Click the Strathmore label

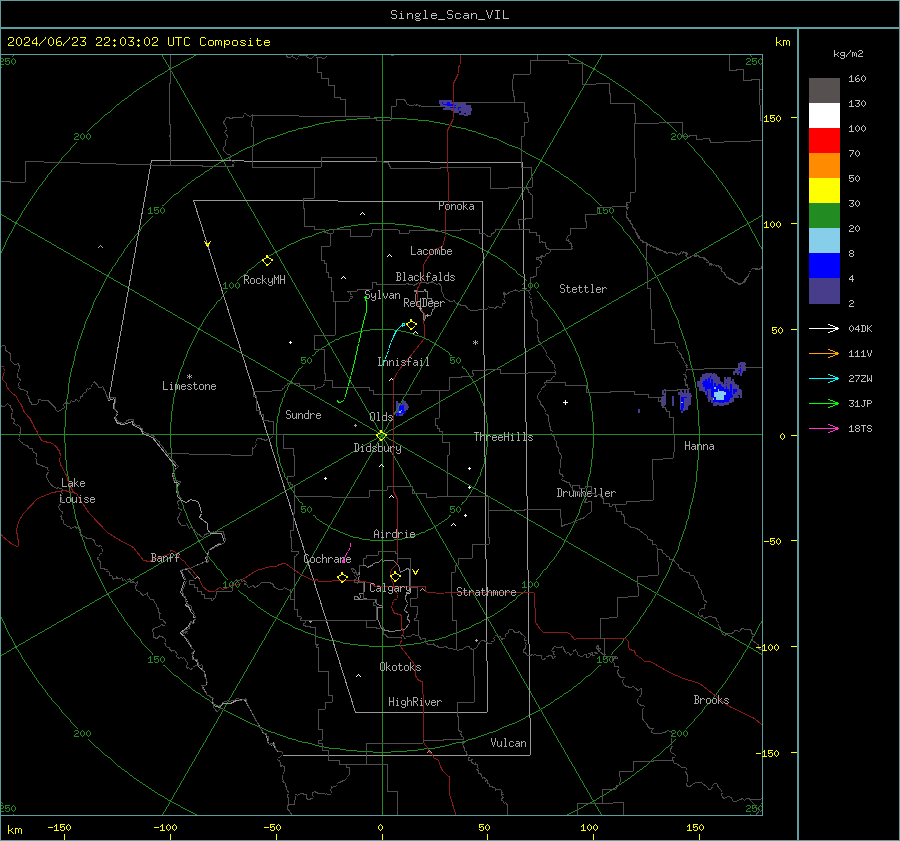(x=486, y=592)
